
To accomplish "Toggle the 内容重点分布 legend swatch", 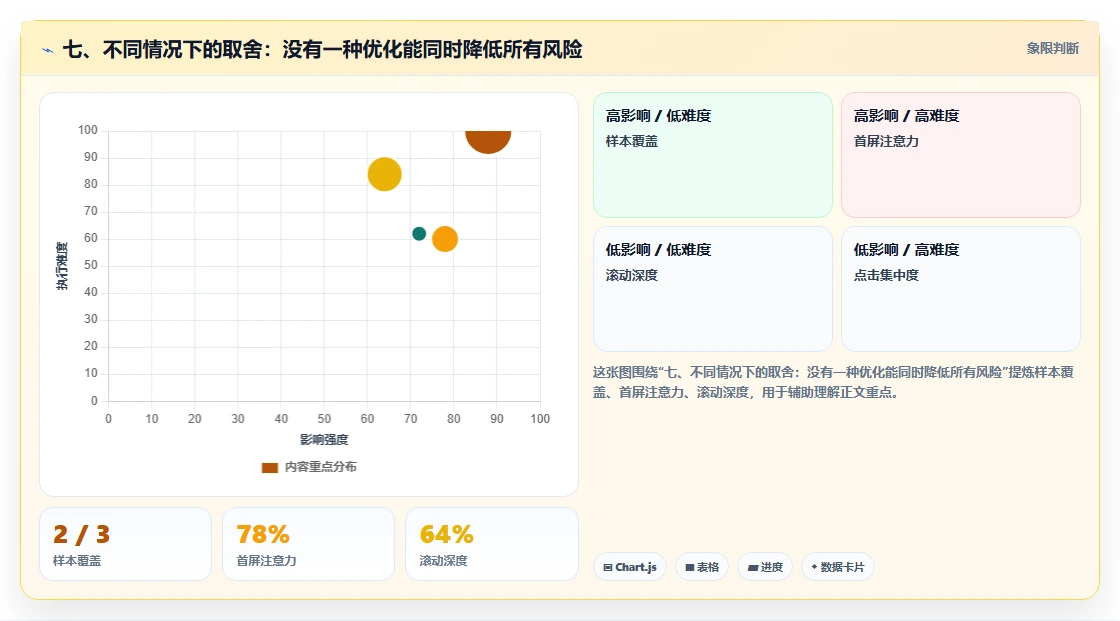I will (x=269, y=467).
